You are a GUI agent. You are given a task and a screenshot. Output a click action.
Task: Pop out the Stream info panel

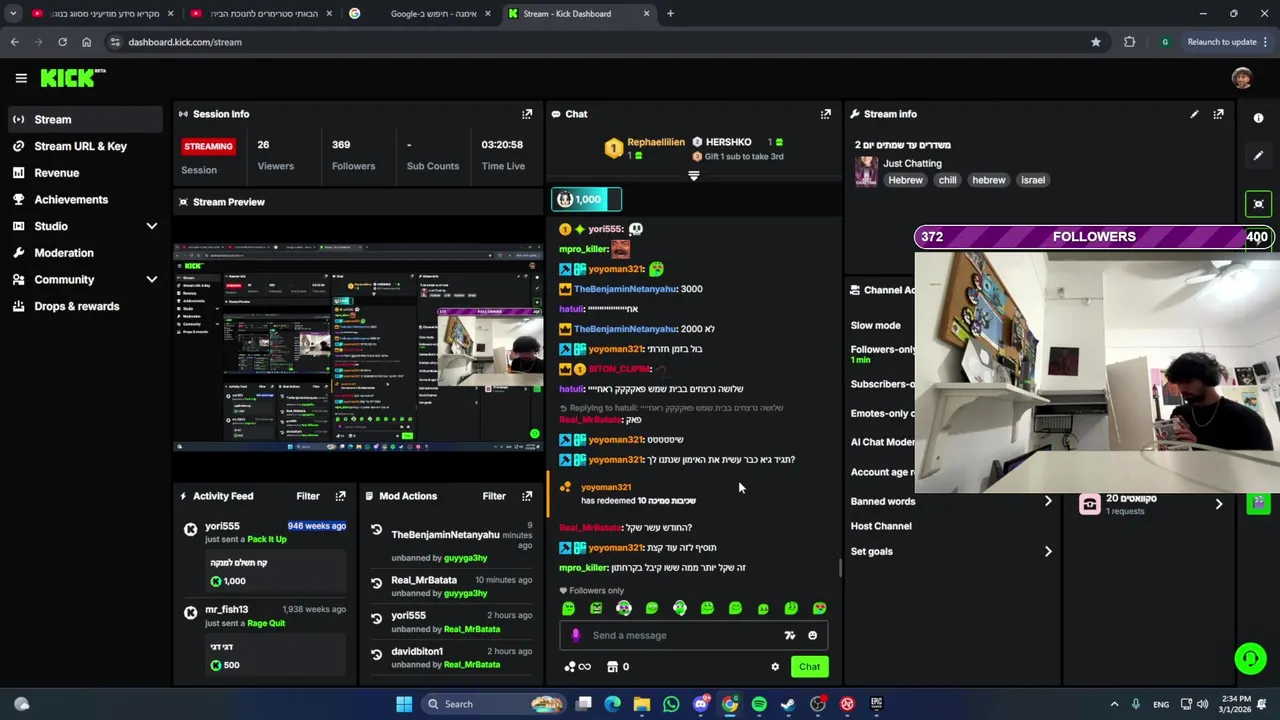click(1218, 114)
